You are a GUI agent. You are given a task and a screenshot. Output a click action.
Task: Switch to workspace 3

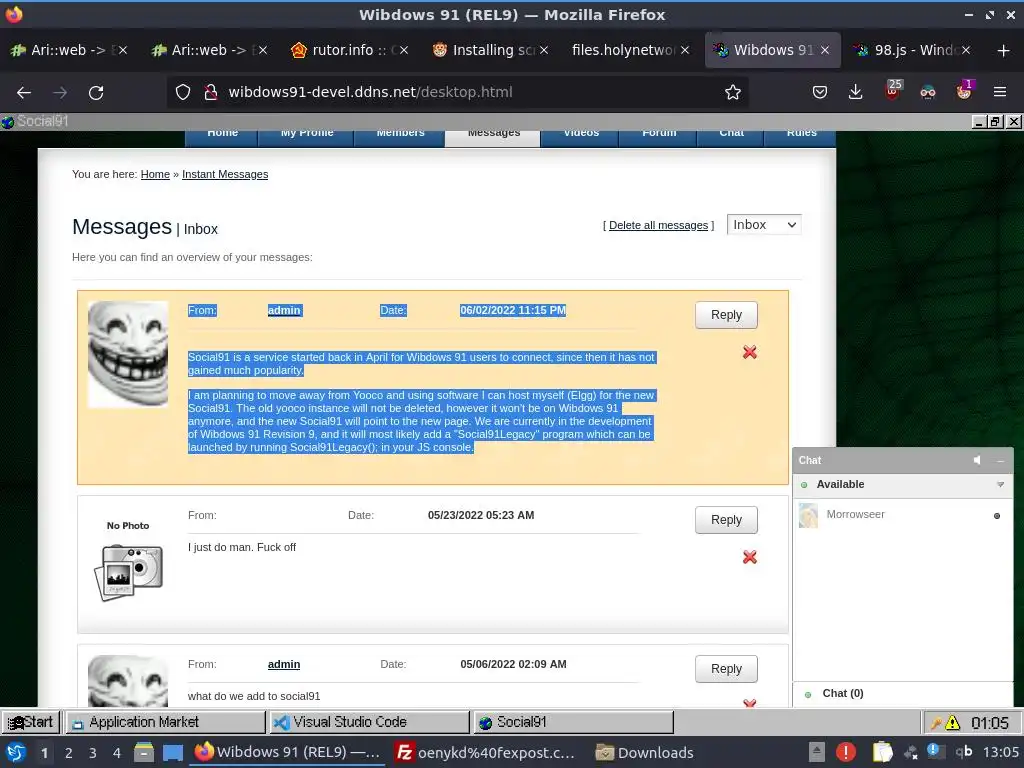[x=93, y=753]
